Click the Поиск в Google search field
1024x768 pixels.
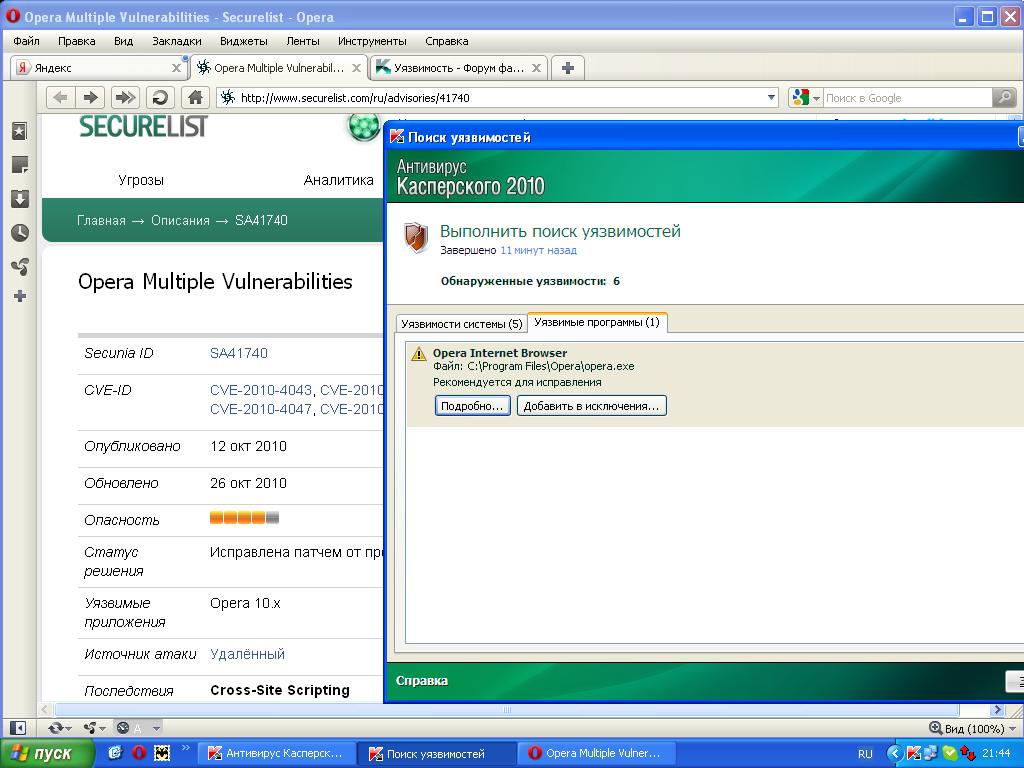pyautogui.click(x=906, y=98)
